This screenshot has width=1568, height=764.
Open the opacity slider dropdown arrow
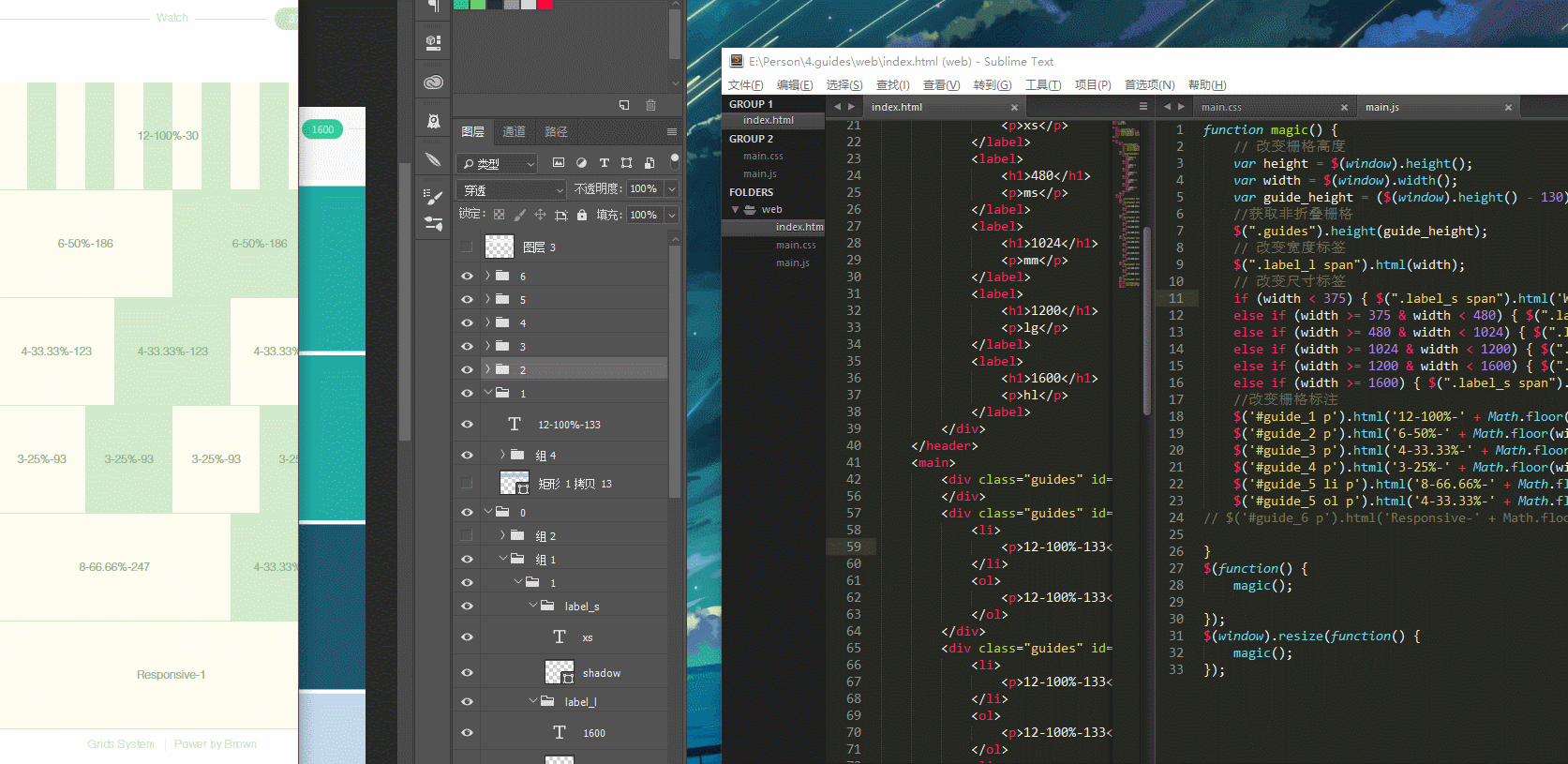[x=672, y=188]
